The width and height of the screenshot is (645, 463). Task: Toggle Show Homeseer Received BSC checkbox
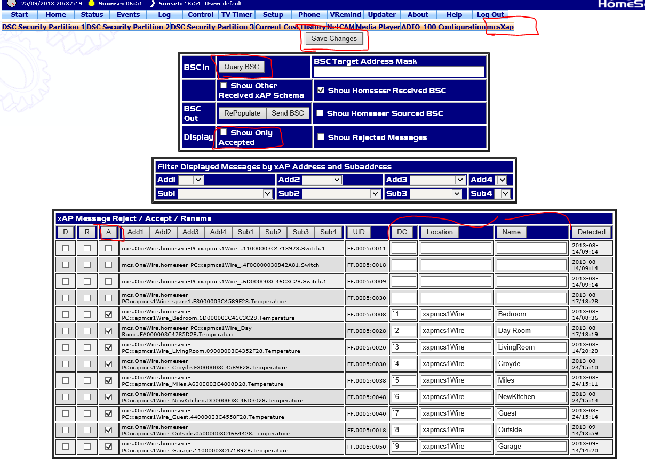click(320, 90)
